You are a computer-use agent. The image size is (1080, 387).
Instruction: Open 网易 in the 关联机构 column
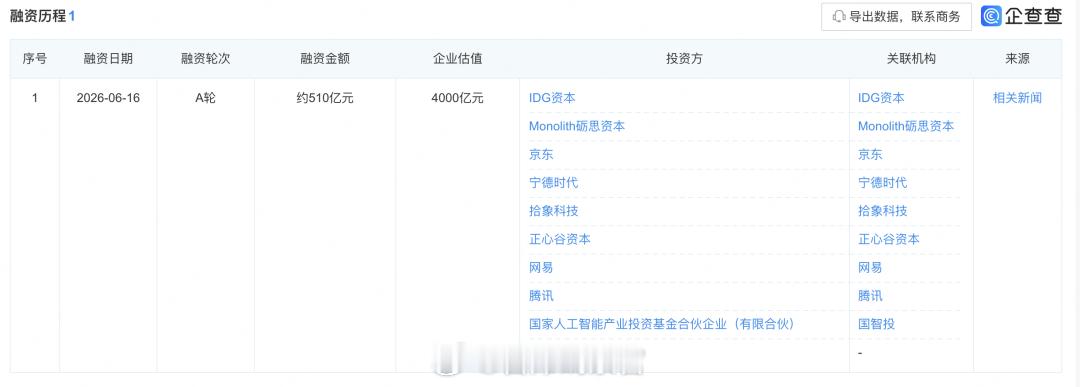pyautogui.click(x=870, y=267)
